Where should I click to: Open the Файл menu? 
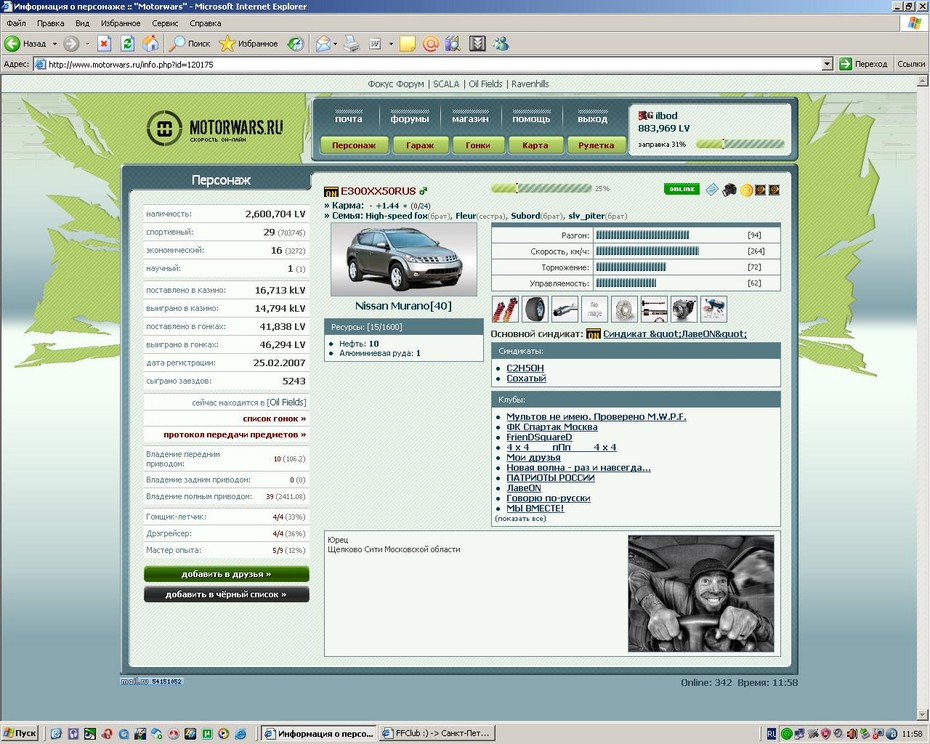[16, 23]
